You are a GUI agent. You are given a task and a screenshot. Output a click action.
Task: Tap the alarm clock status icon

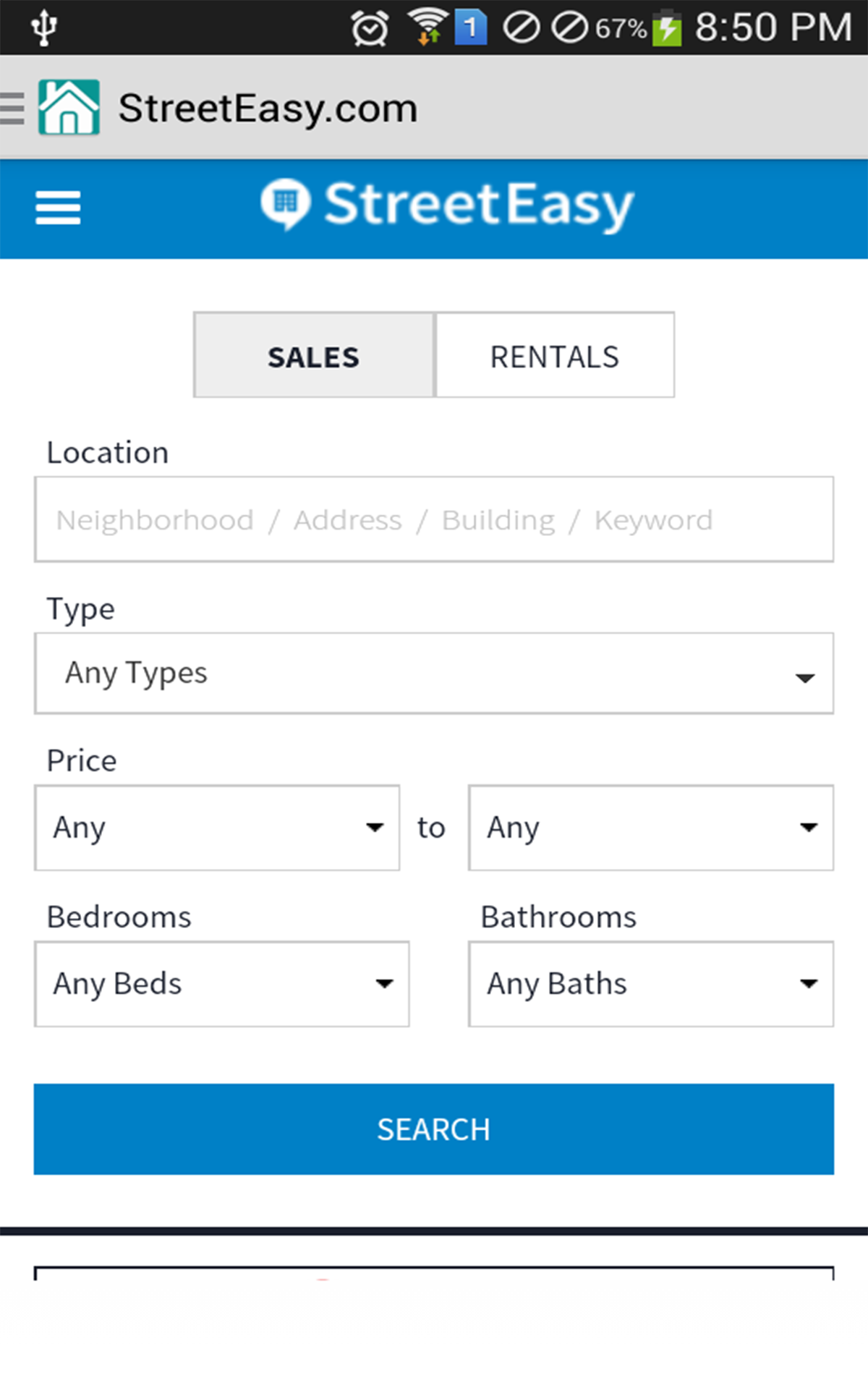pyautogui.click(x=370, y=29)
